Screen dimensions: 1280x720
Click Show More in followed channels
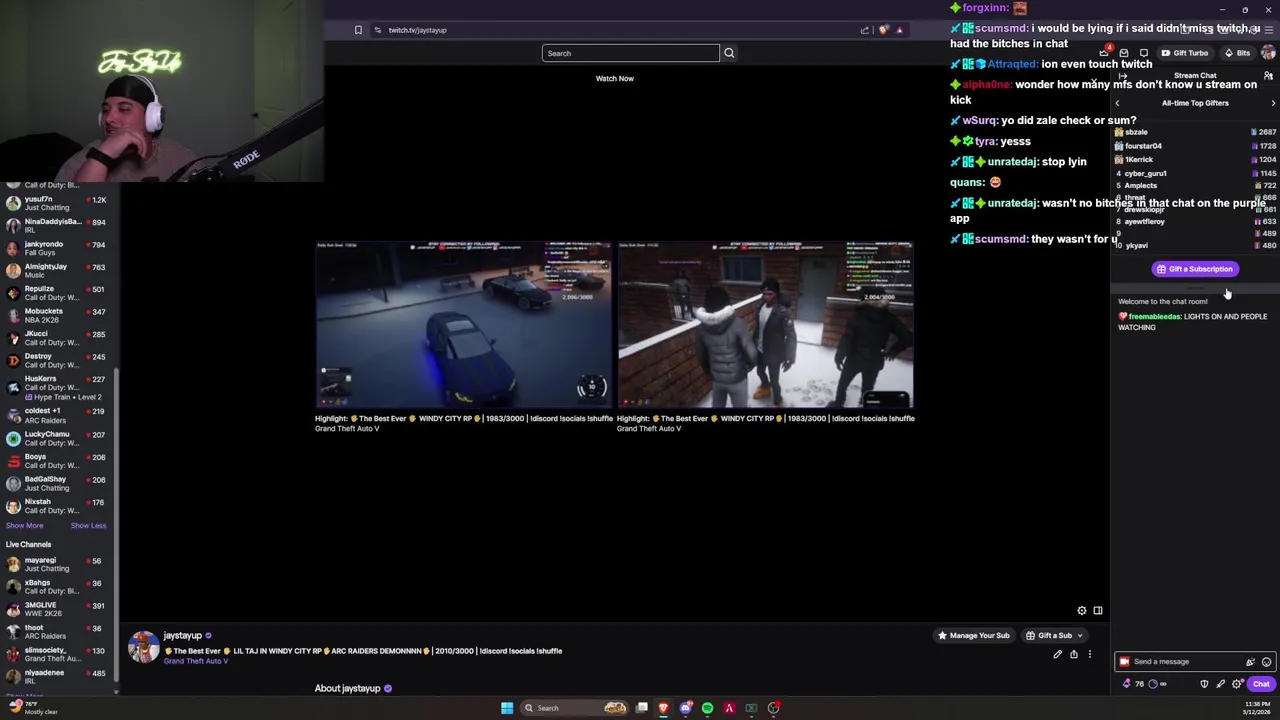(24, 526)
